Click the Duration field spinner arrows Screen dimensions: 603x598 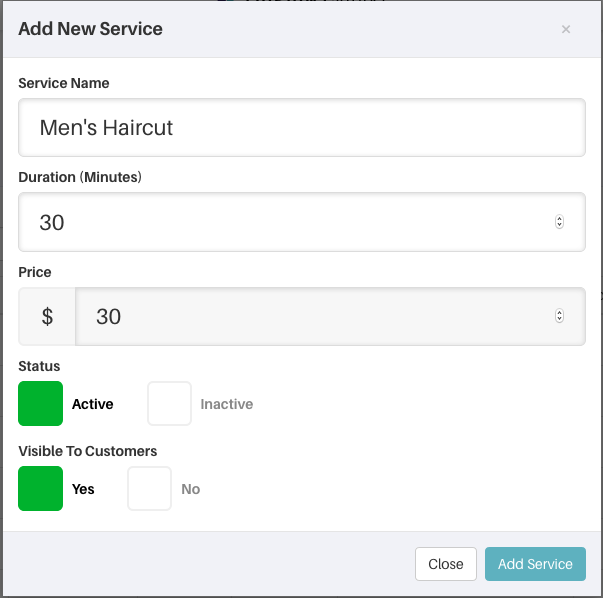(x=559, y=222)
